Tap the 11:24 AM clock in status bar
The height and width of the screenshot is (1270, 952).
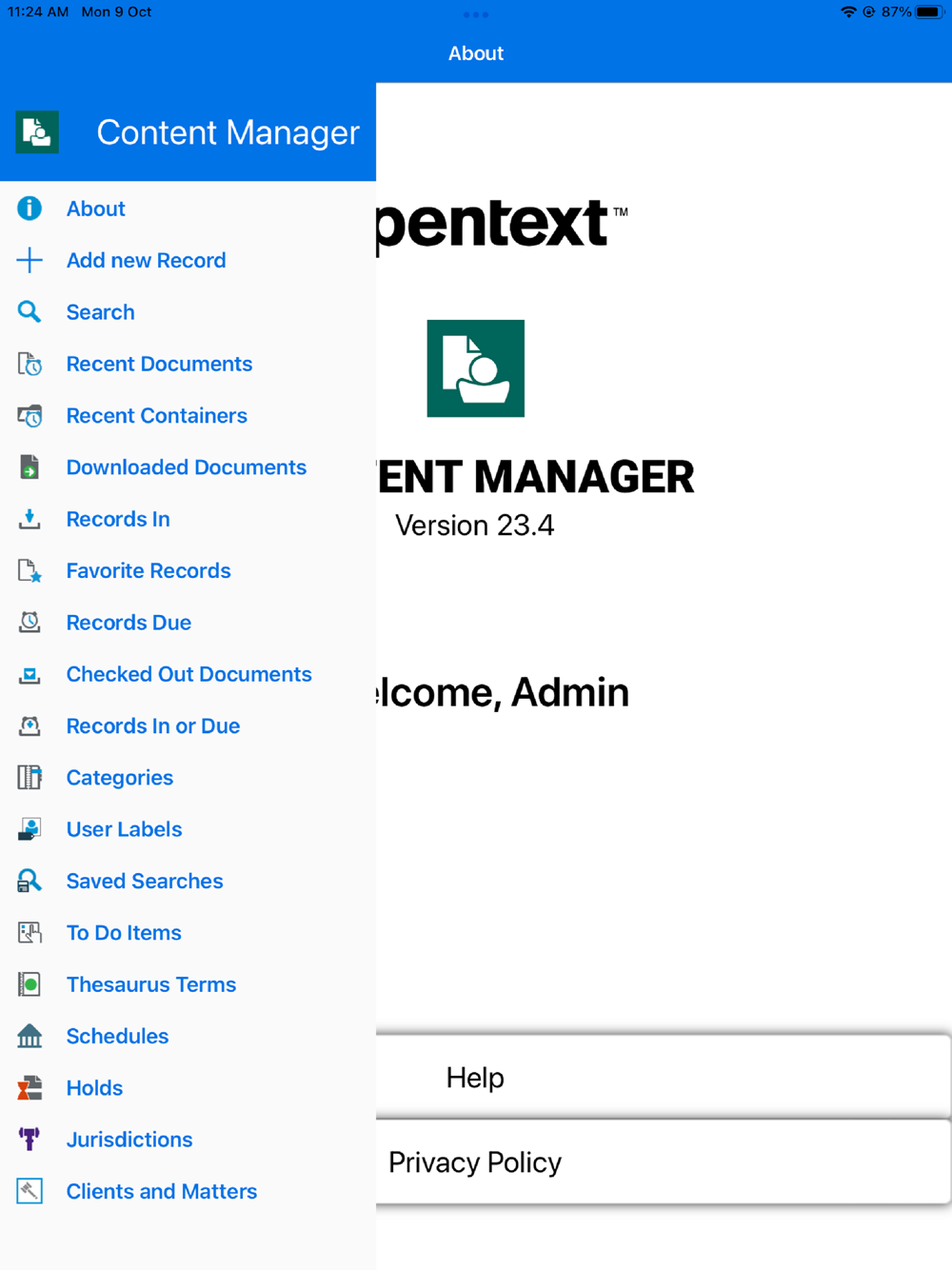click(x=38, y=12)
